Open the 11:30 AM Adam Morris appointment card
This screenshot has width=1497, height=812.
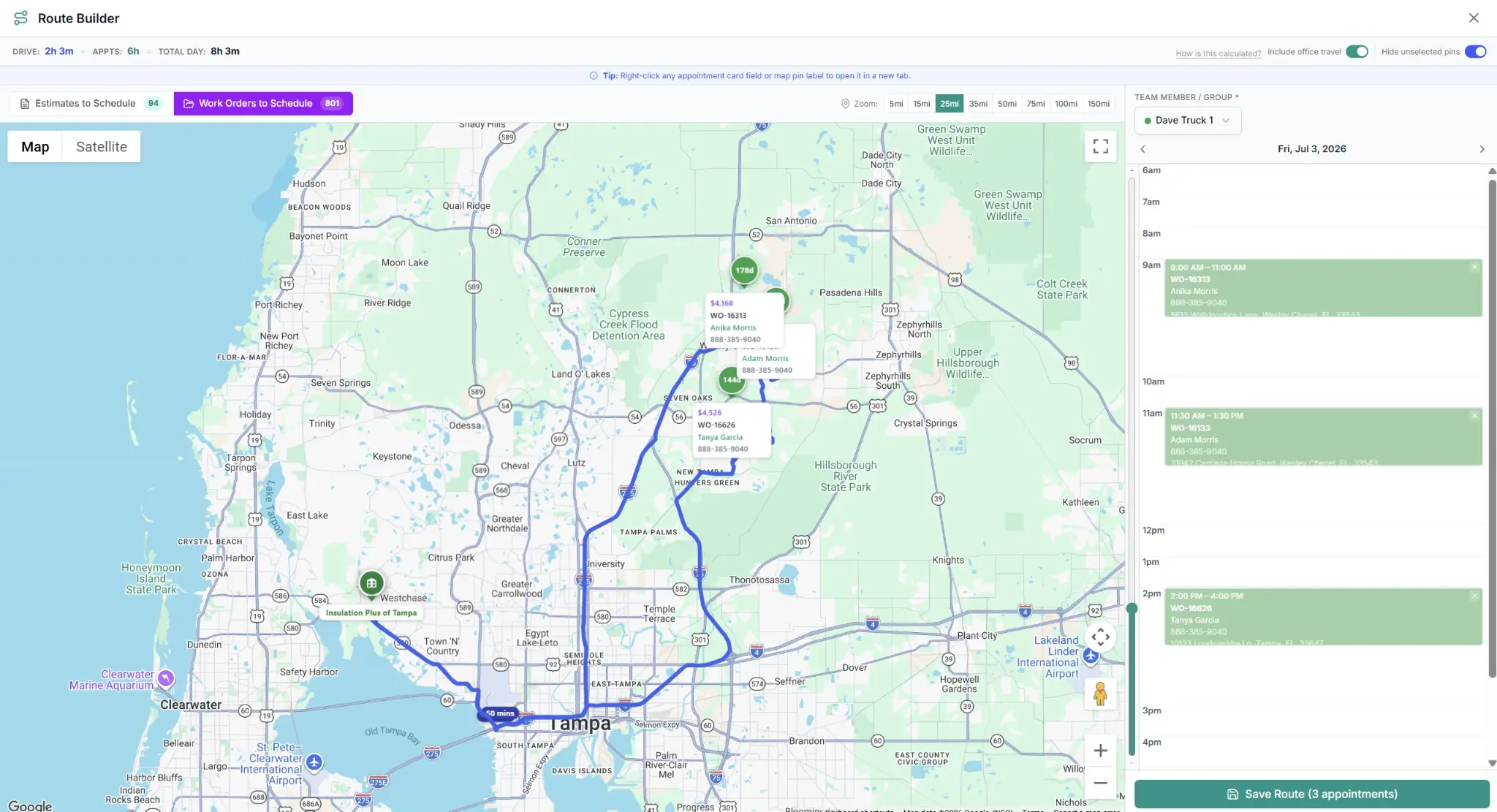tap(1323, 436)
